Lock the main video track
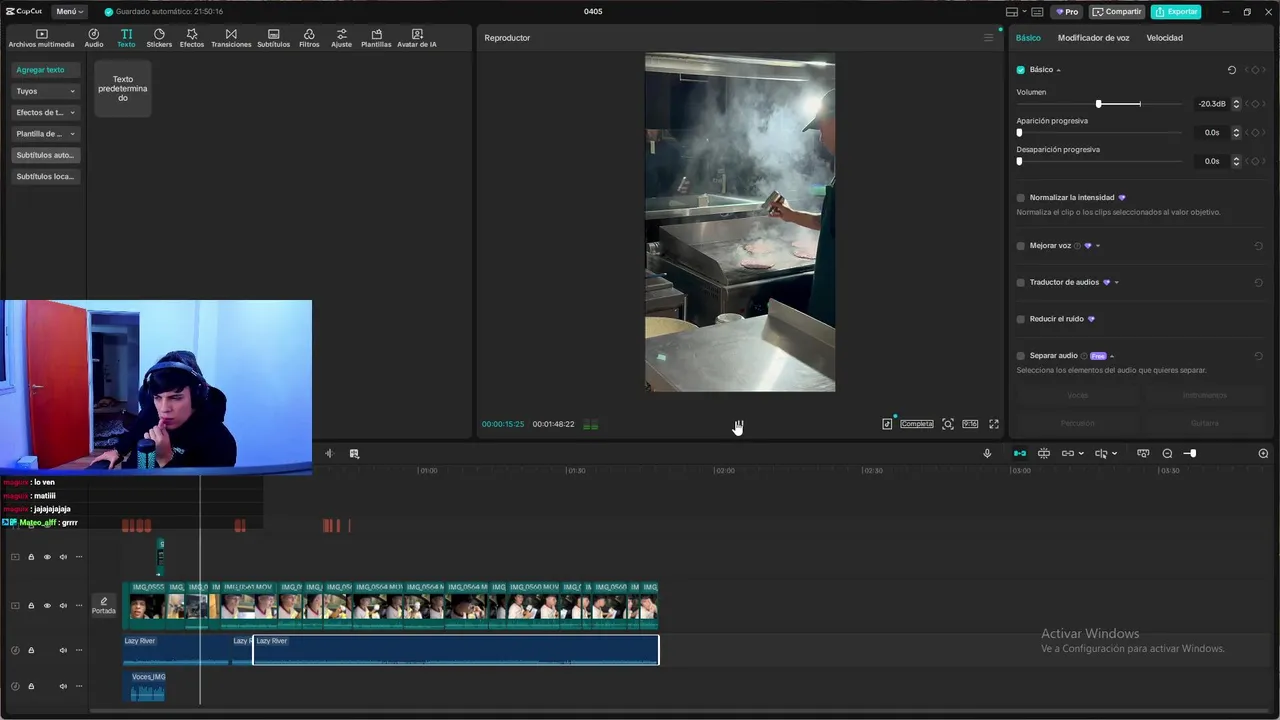The image size is (1280, 720). tap(31, 606)
